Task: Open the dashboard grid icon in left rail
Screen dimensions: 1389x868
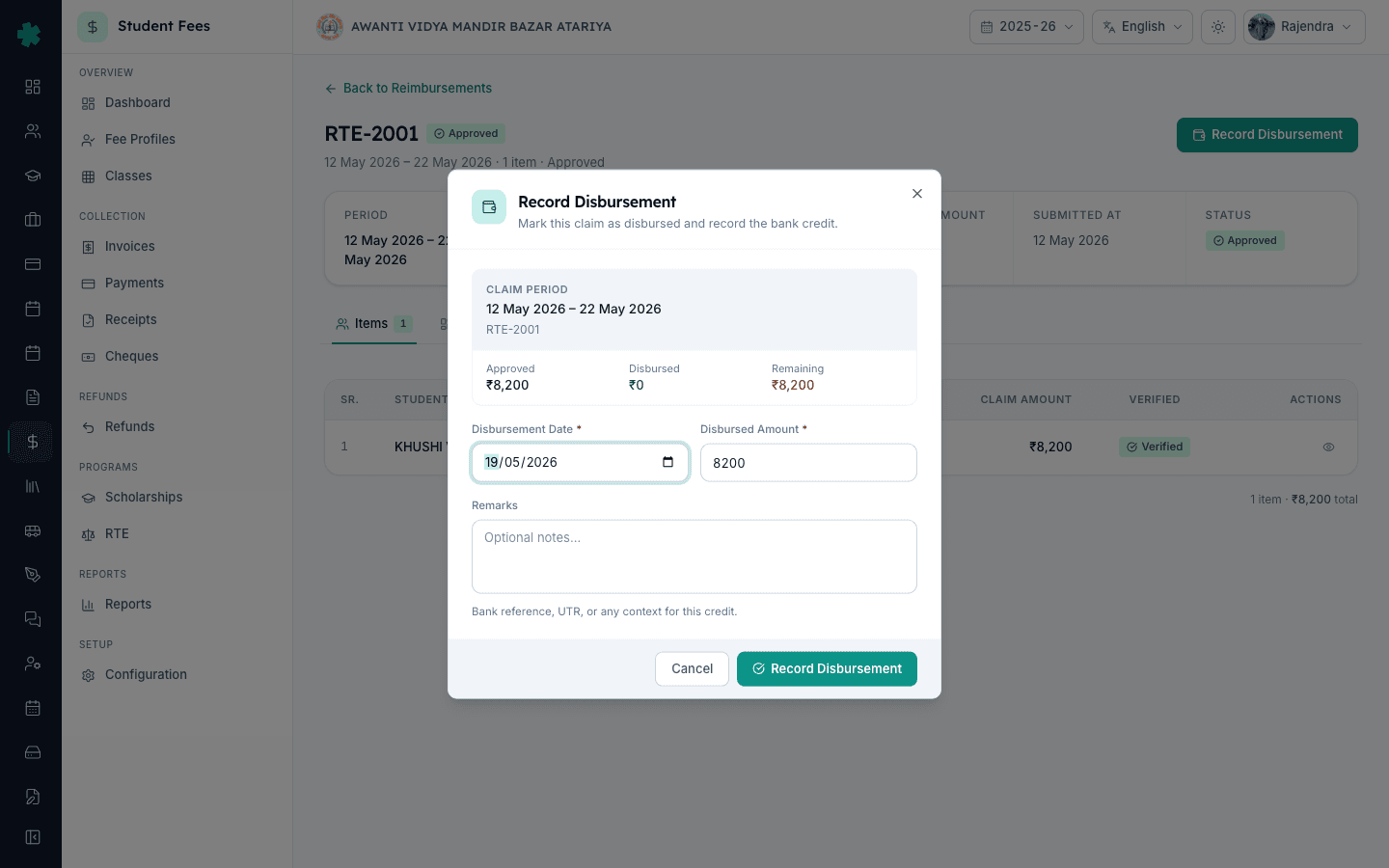Action: click(x=33, y=87)
